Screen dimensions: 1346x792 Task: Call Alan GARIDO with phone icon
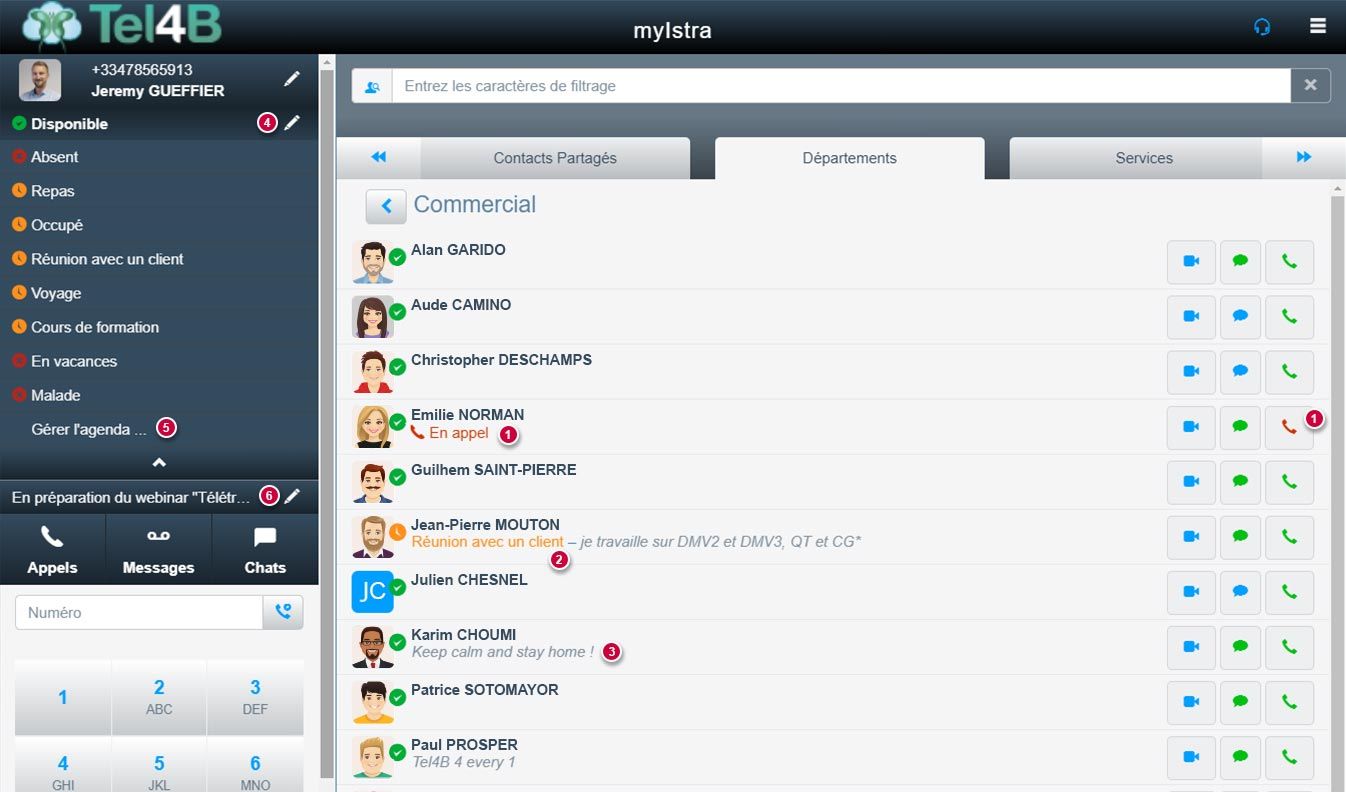click(x=1289, y=262)
